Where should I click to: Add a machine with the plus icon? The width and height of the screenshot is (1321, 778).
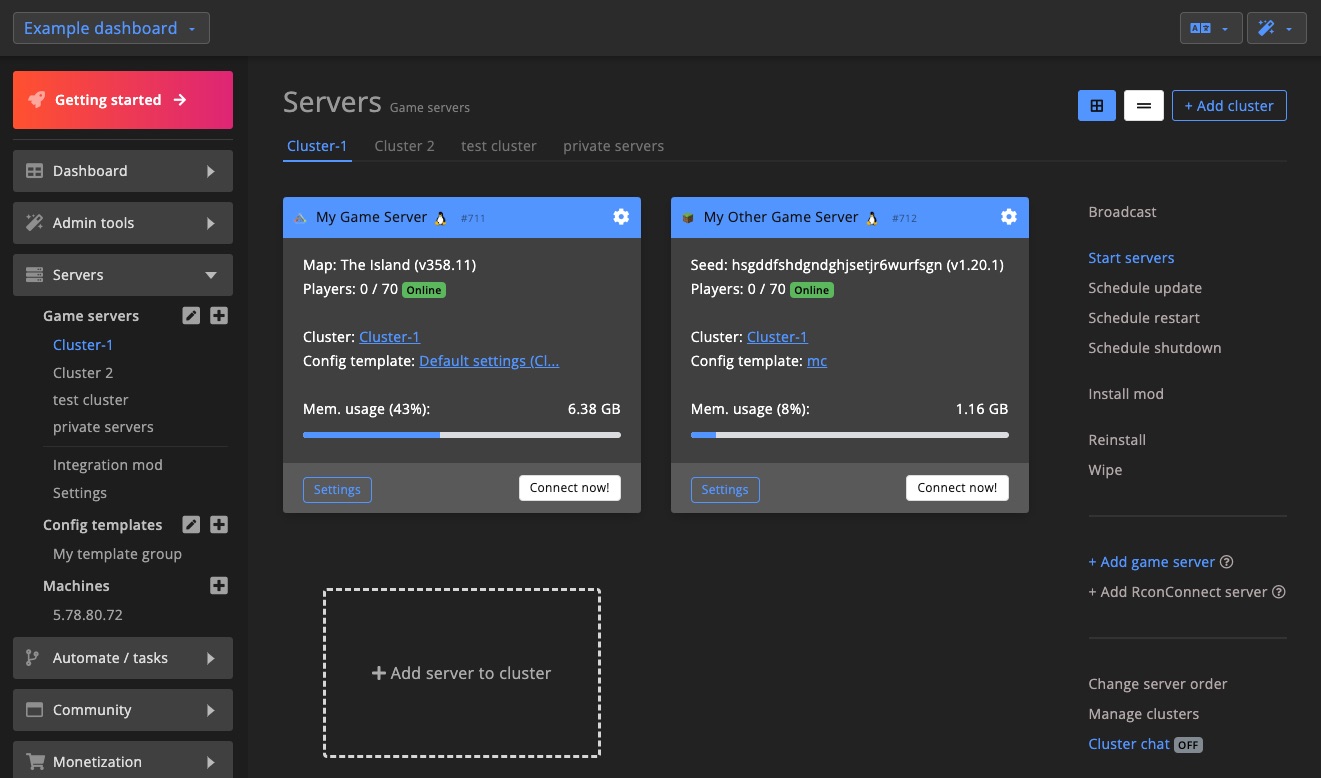pyautogui.click(x=219, y=586)
